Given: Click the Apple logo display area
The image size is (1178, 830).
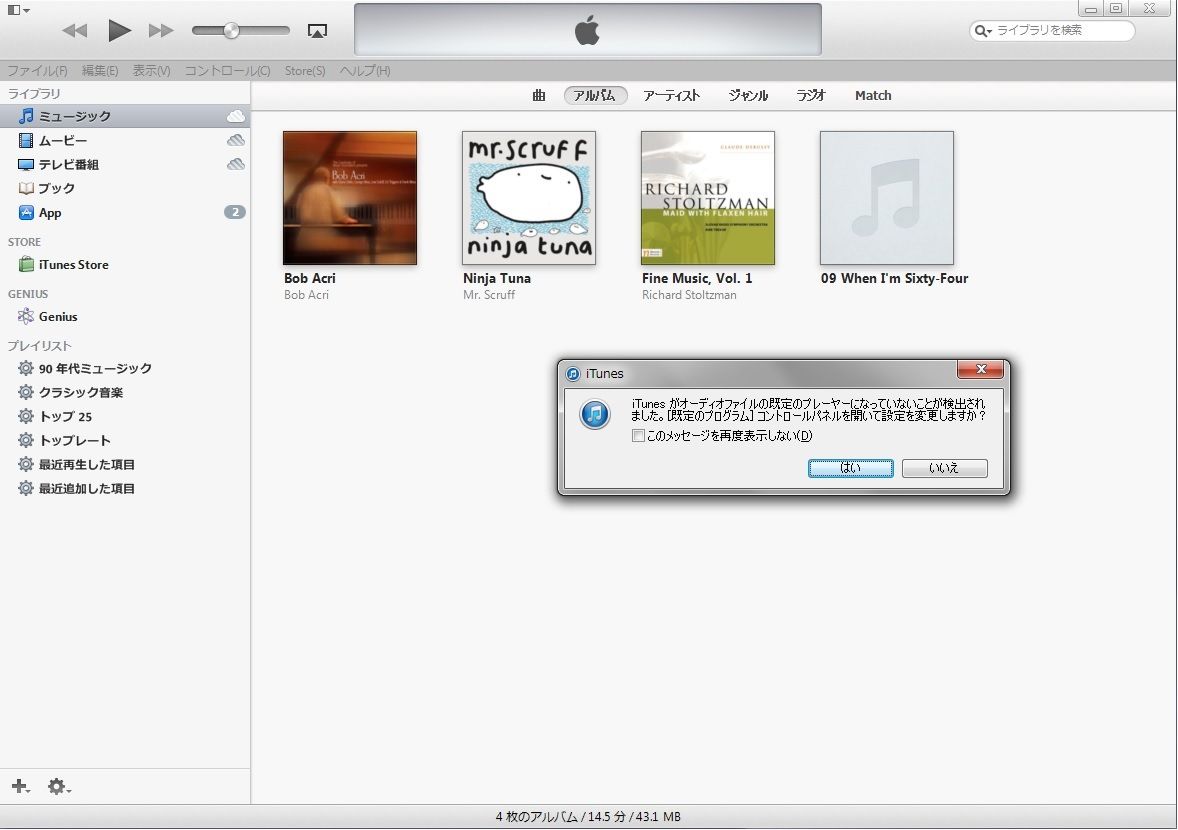Looking at the screenshot, I should coord(587,30).
